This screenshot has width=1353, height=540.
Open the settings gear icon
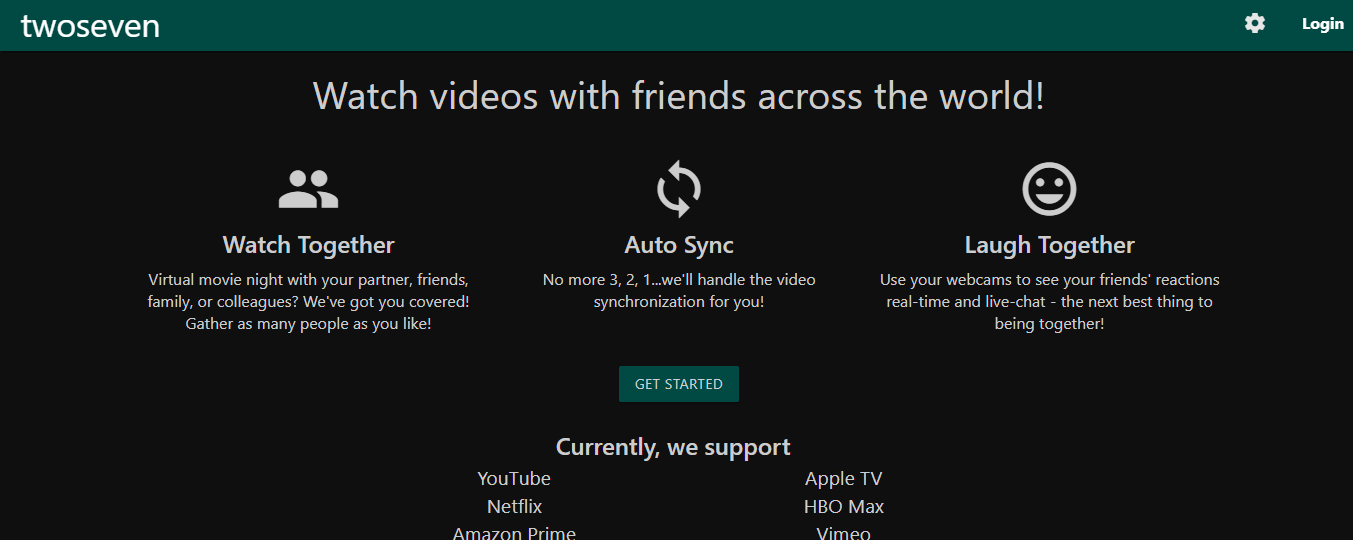[1255, 23]
